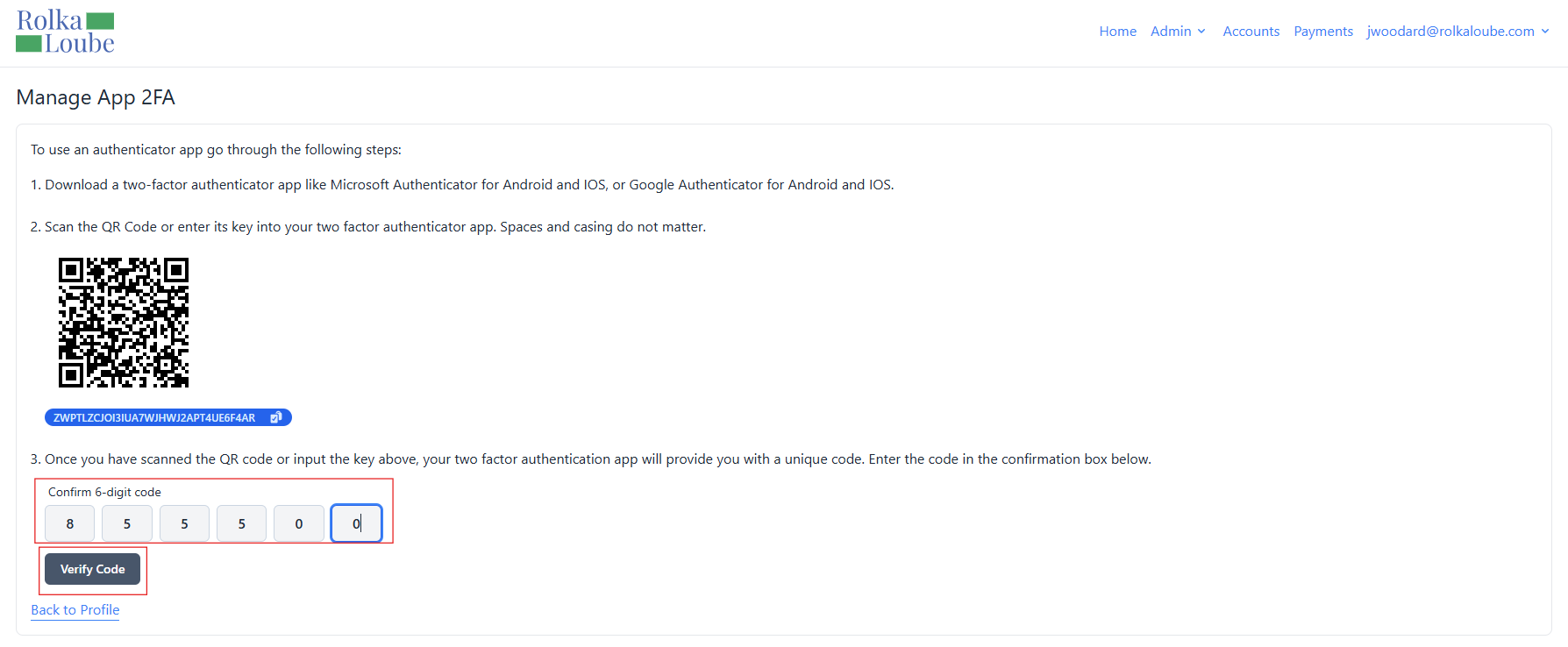Click the Manage App 2FA page heading
Image resolution: width=1568 pixels, height=647 pixels.
tap(96, 97)
